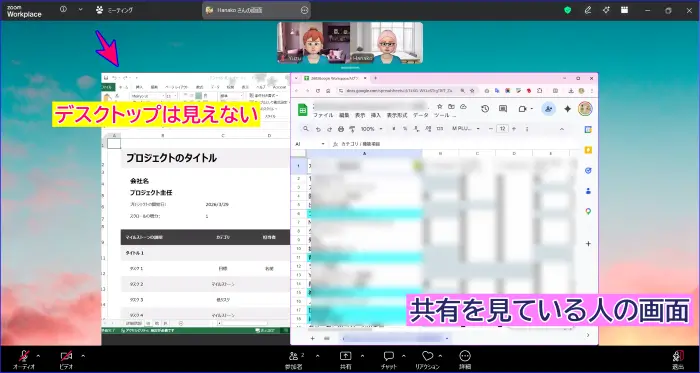Open Google Keep icon in Sheets side panel
The width and height of the screenshot is (700, 373).
(x=588, y=150)
